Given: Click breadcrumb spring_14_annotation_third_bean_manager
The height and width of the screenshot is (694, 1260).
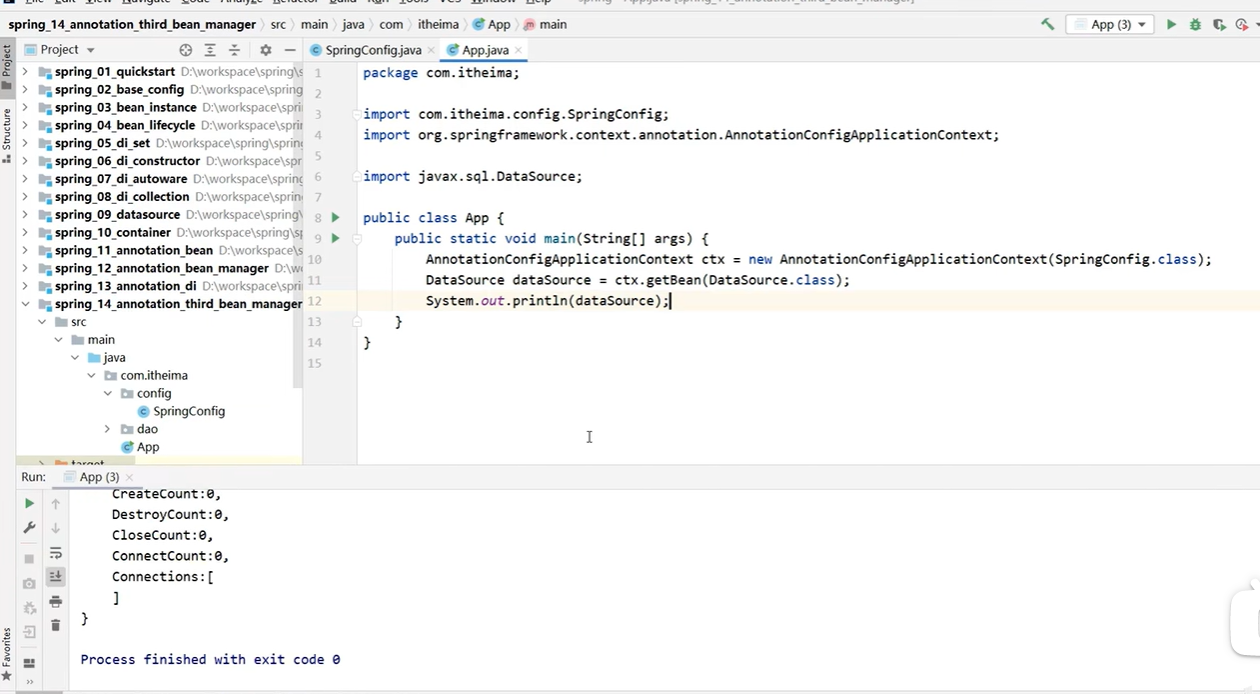Looking at the screenshot, I should [x=132, y=24].
